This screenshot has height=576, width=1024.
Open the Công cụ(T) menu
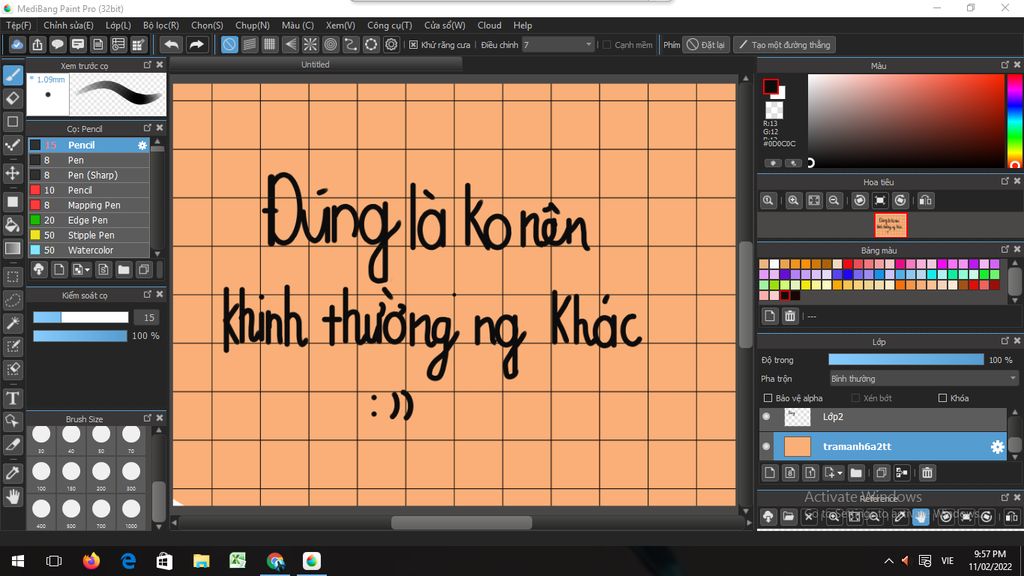pyautogui.click(x=389, y=25)
